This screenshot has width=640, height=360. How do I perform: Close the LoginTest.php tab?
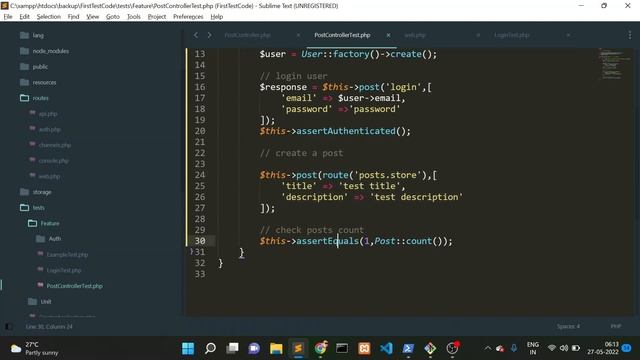(x=568, y=35)
